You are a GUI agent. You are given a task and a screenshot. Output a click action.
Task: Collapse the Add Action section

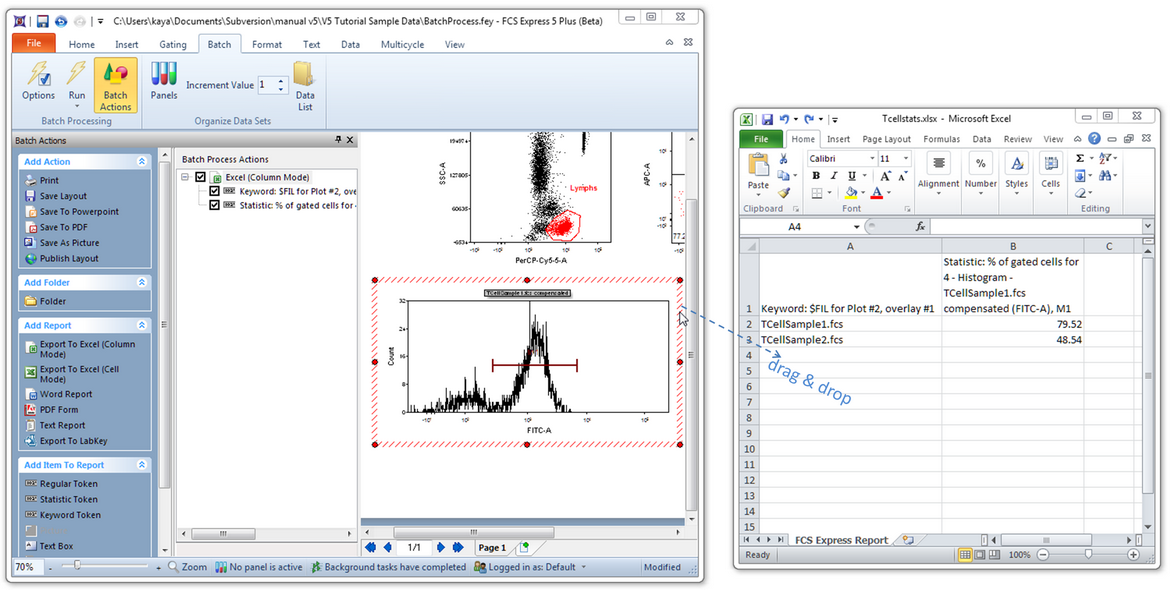point(141,161)
